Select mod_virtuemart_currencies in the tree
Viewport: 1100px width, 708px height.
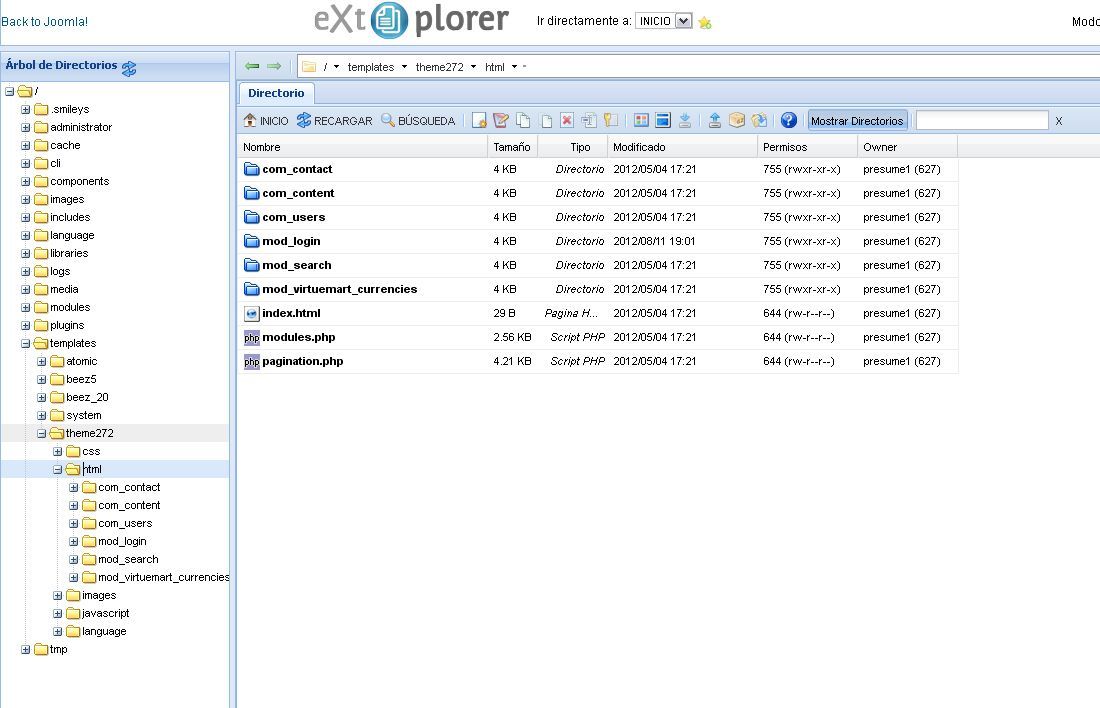pos(163,577)
